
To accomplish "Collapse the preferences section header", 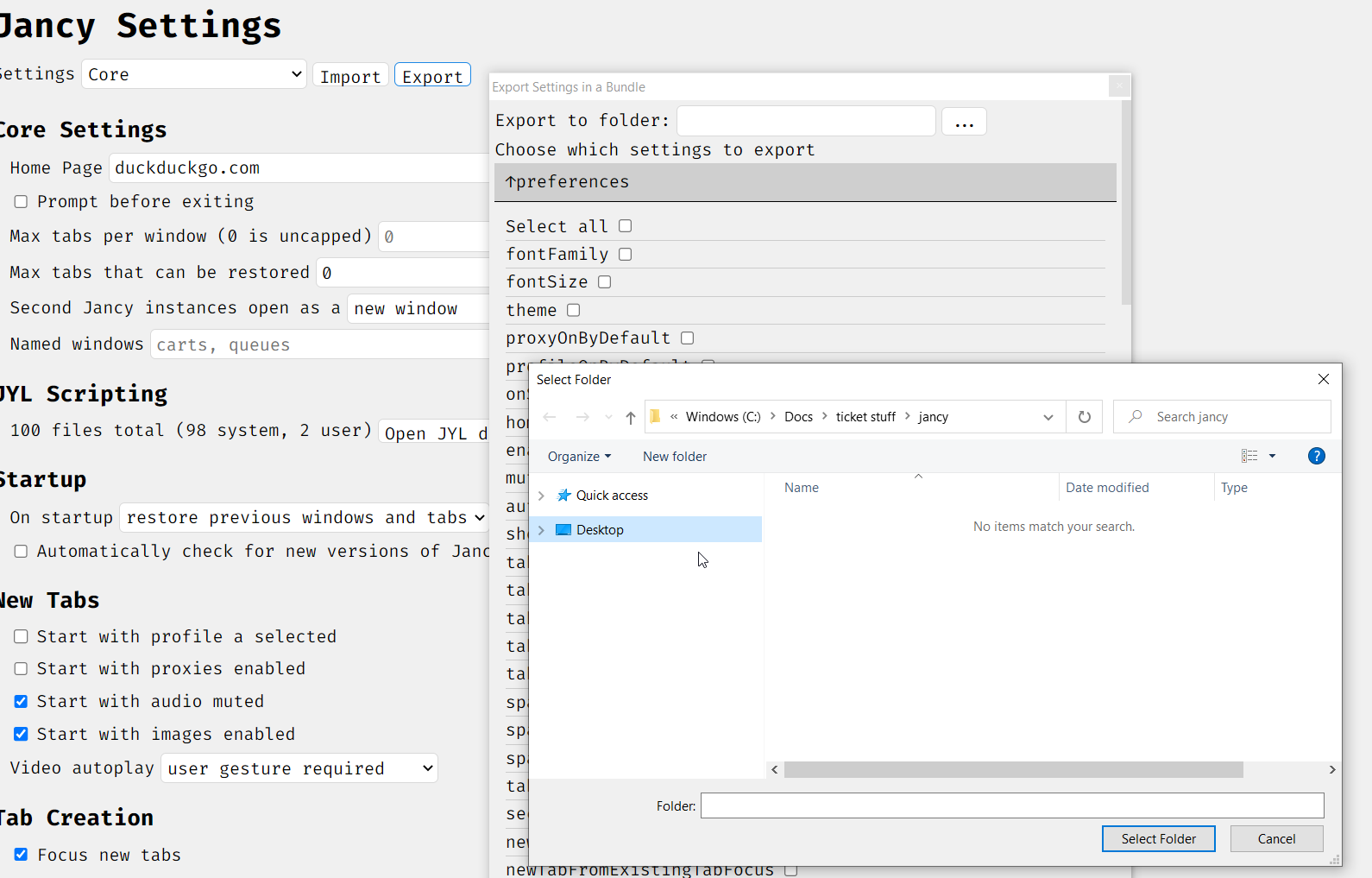I will tap(805, 182).
